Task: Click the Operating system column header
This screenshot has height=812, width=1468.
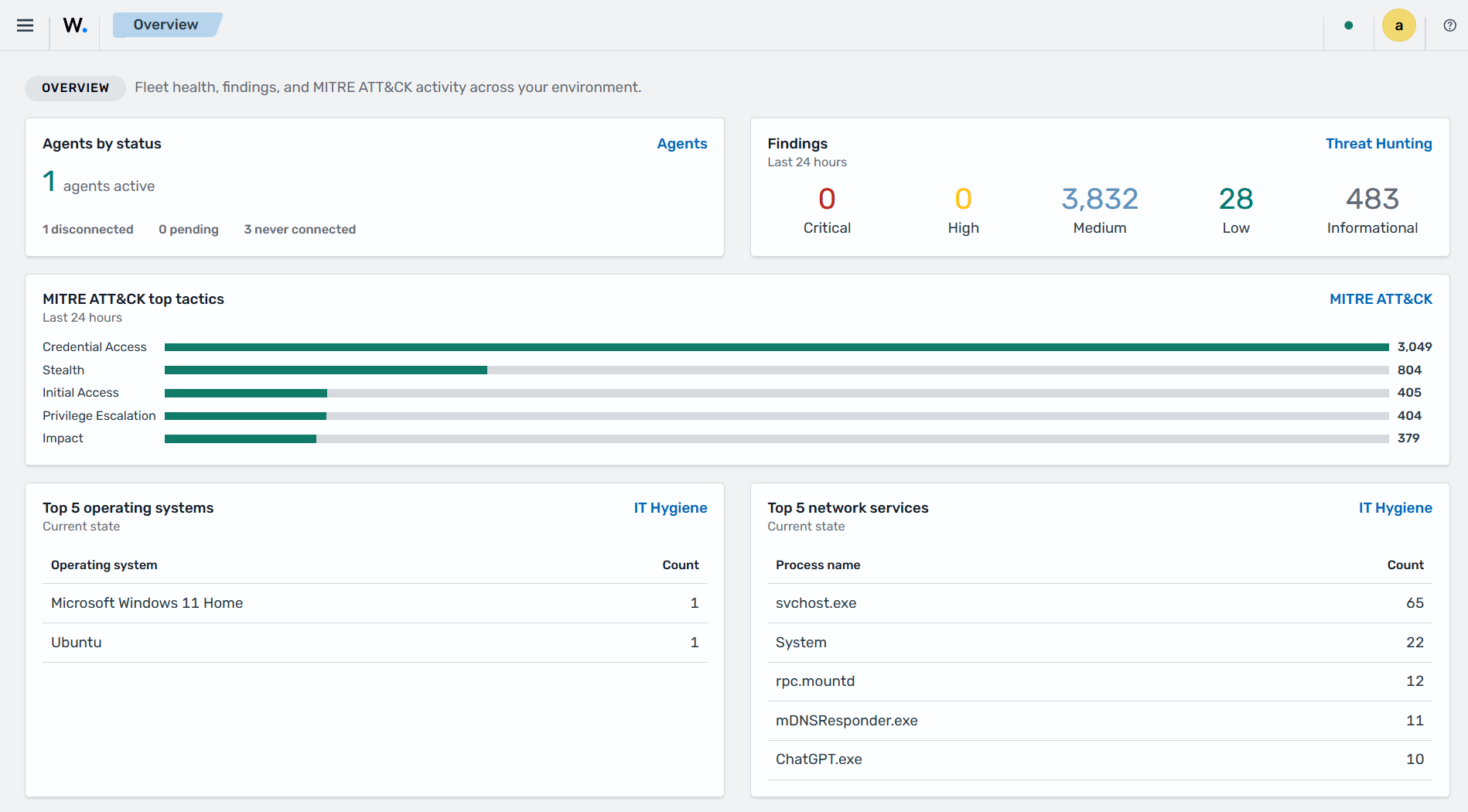Action: [104, 565]
